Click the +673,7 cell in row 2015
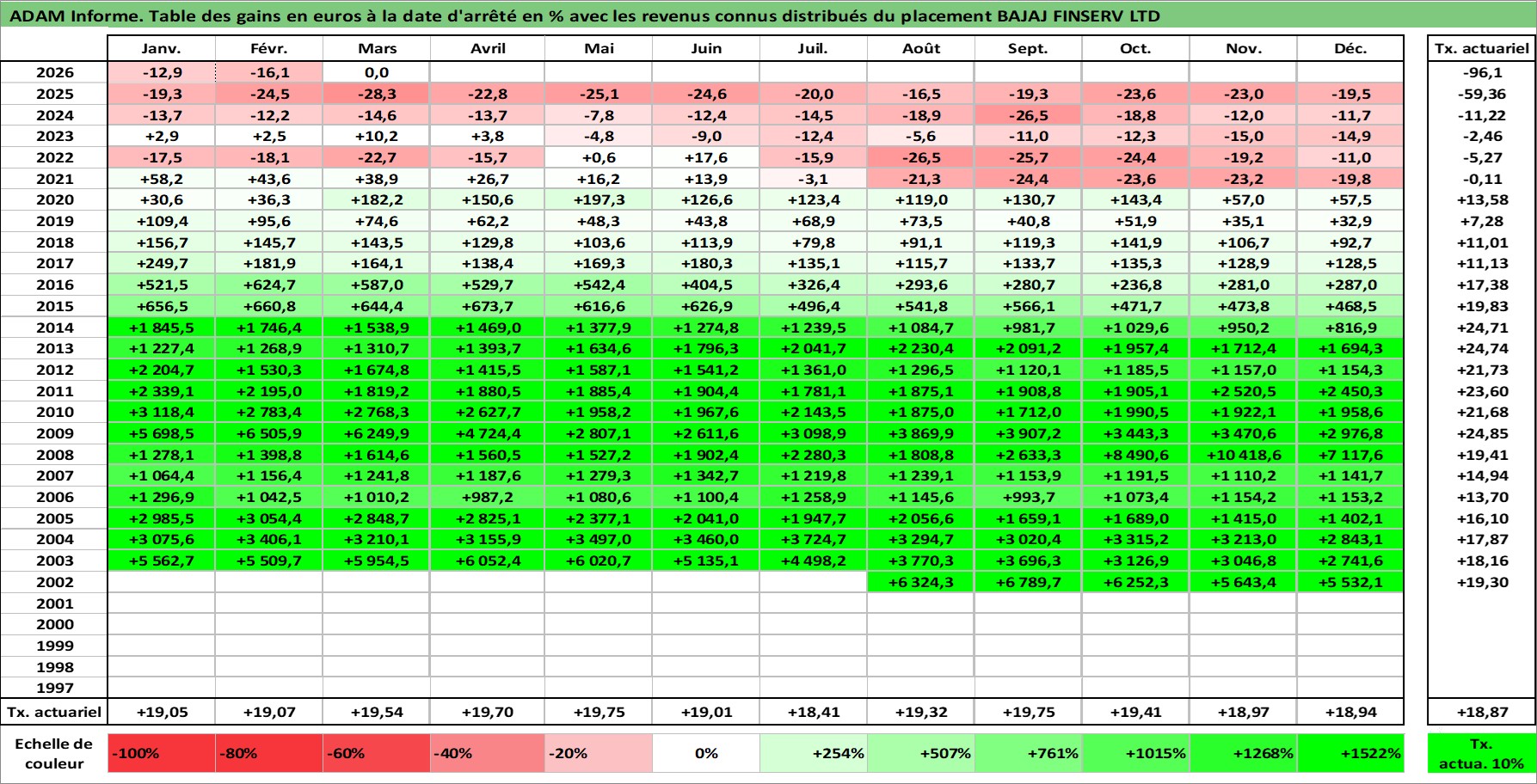The width and height of the screenshot is (1537, 784). click(x=488, y=306)
